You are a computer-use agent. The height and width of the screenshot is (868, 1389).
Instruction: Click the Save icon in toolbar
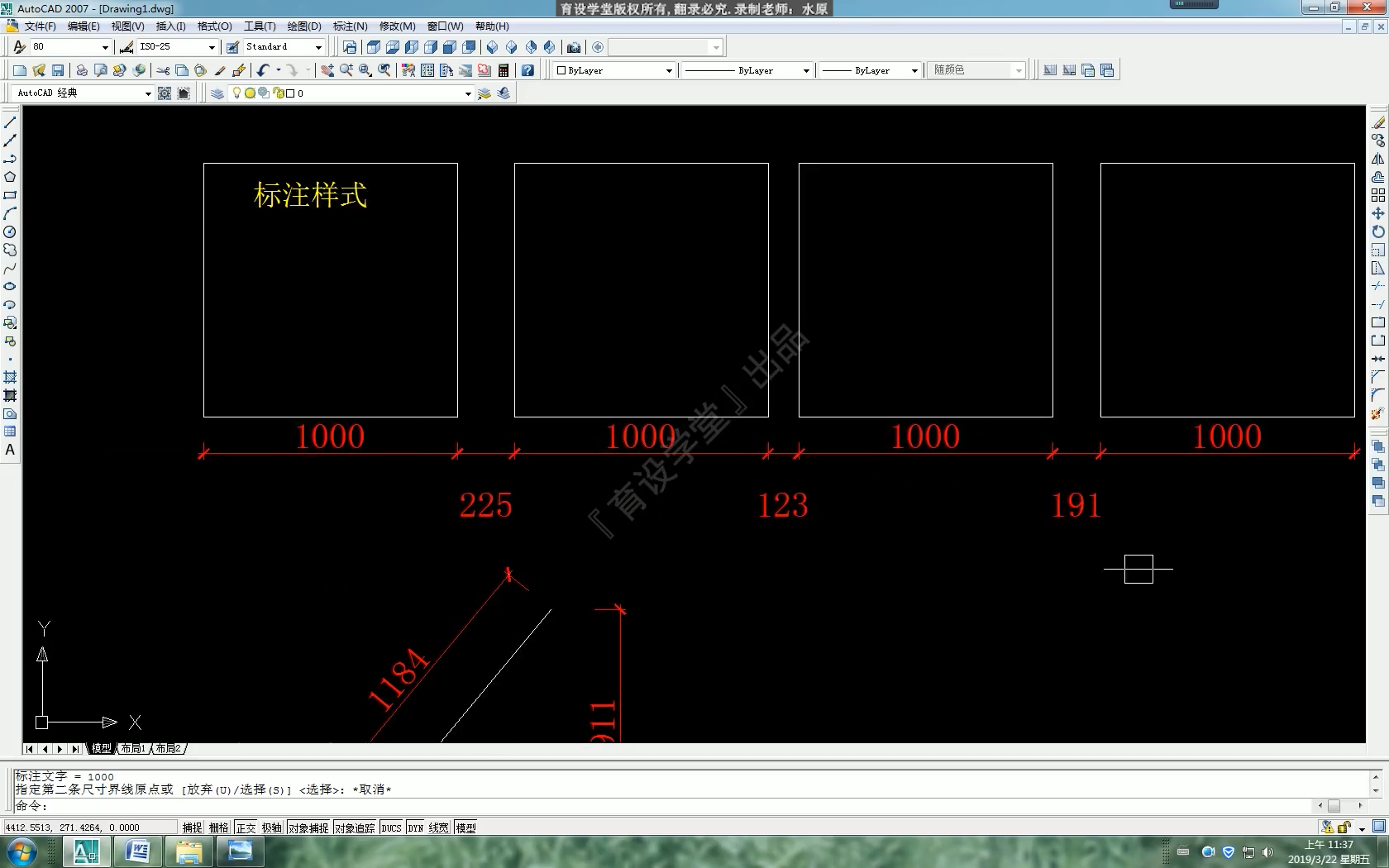coord(58,70)
